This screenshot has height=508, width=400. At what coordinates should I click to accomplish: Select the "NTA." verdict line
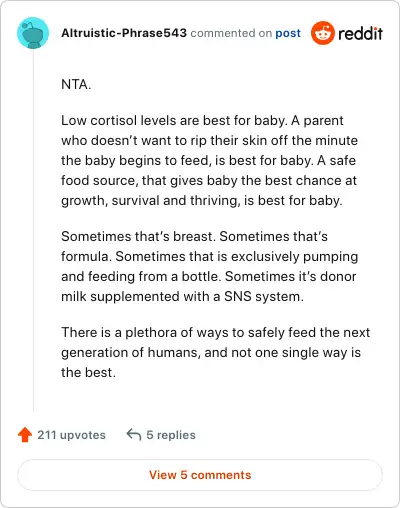point(76,84)
